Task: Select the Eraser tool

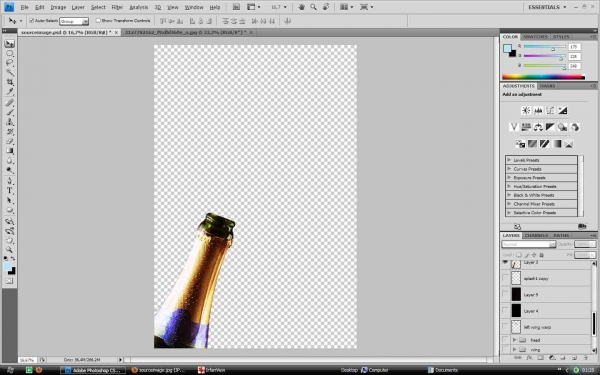Action: [10, 141]
